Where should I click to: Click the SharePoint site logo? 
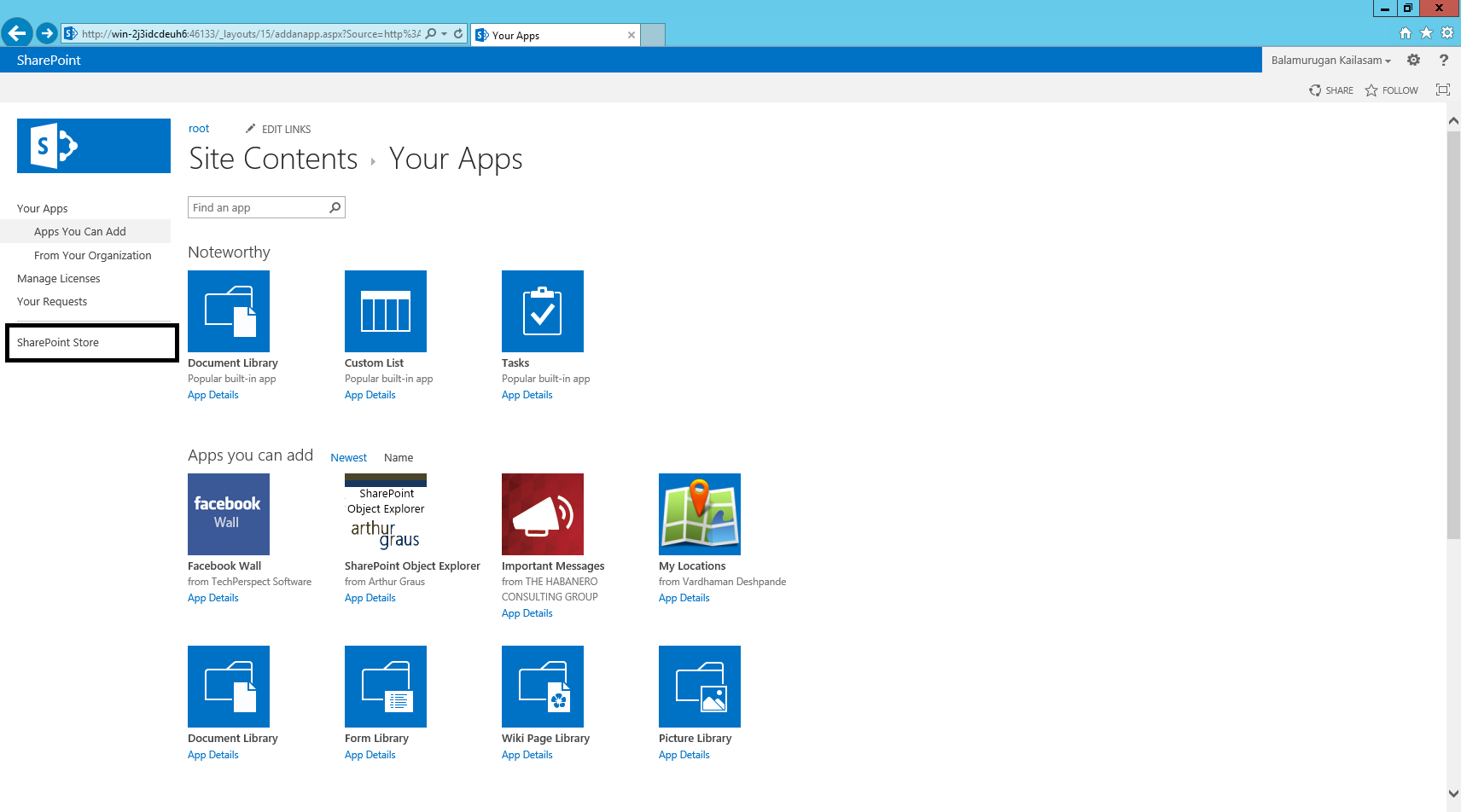[x=94, y=146]
